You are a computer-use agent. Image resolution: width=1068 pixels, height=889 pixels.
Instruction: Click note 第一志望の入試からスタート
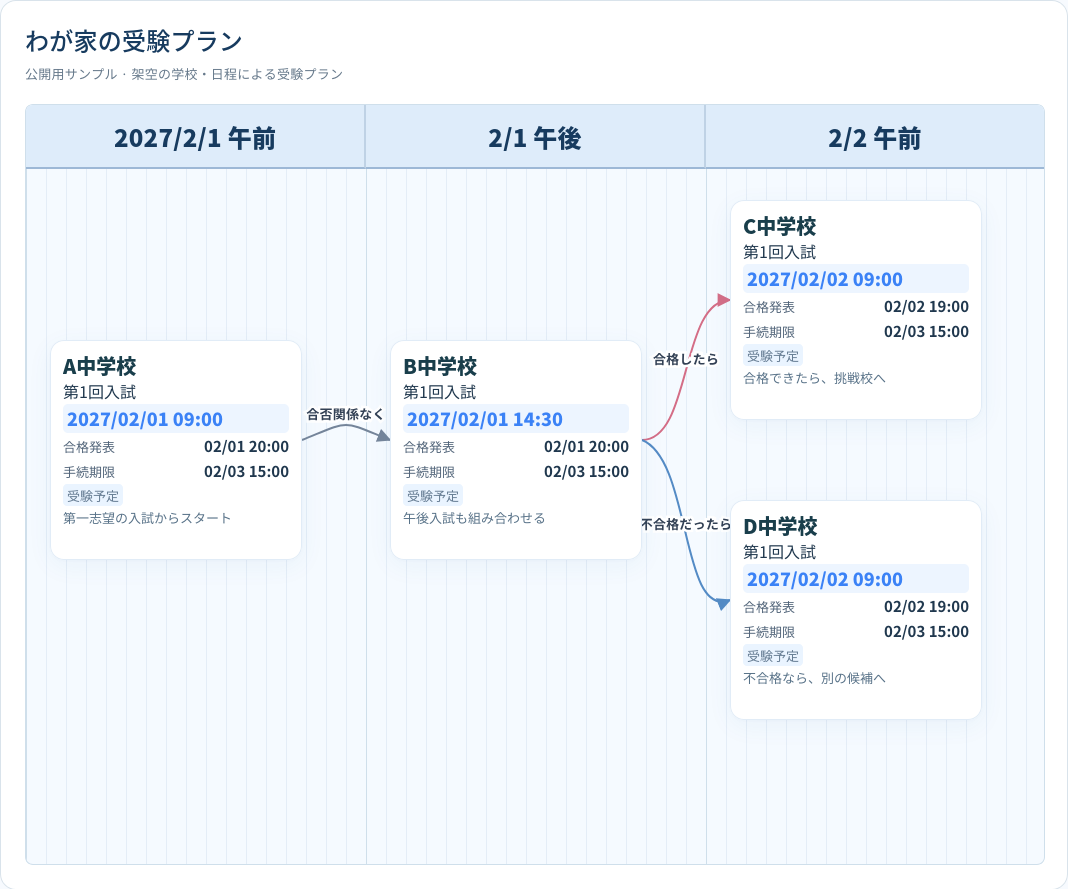pyautogui.click(x=147, y=518)
